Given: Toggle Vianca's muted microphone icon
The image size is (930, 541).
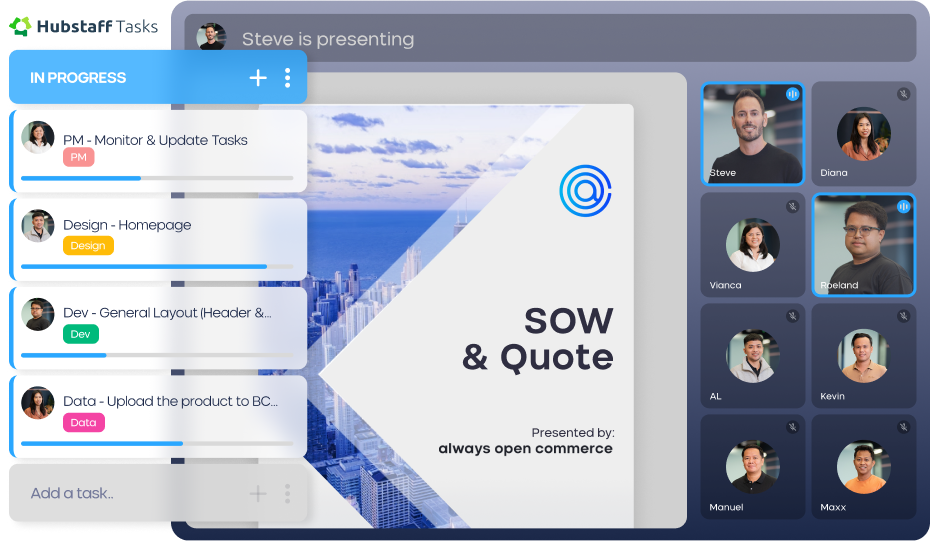Looking at the screenshot, I should [792, 206].
